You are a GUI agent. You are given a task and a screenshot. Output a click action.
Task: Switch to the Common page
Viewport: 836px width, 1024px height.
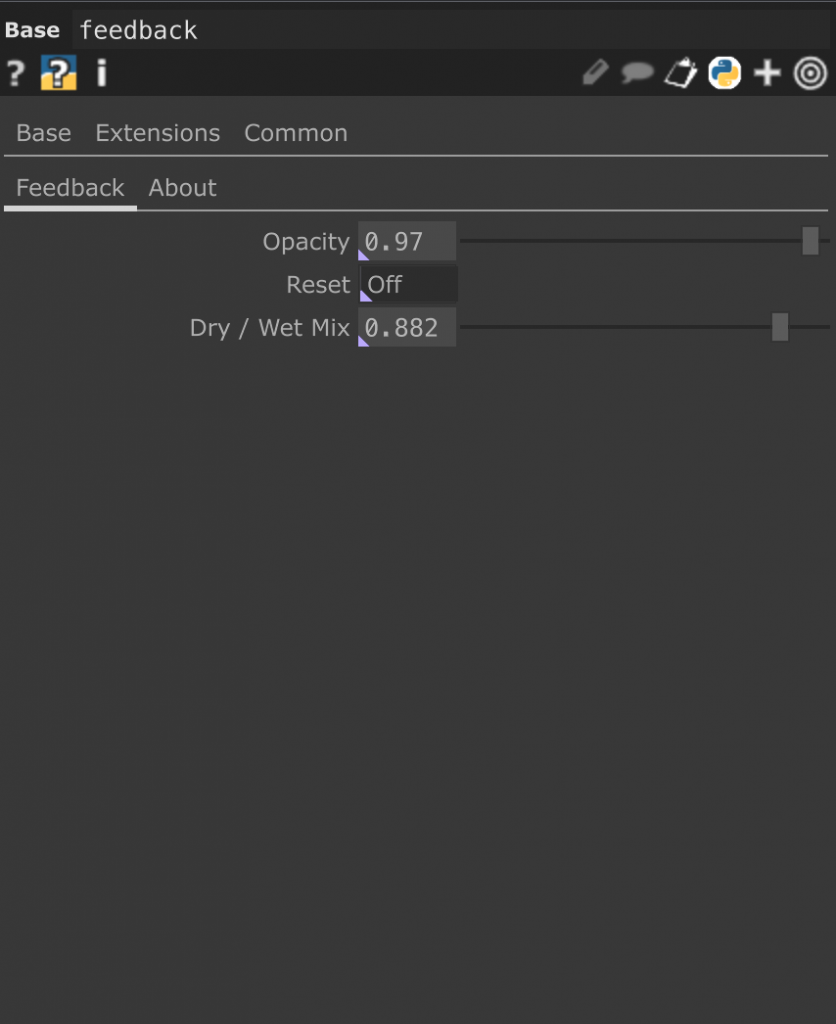296,133
